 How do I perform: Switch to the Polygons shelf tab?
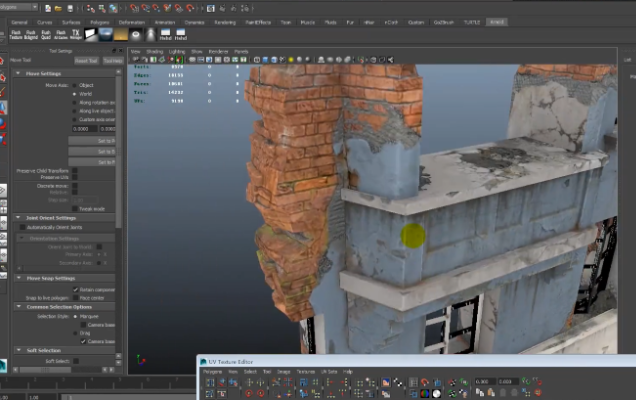tap(100, 20)
